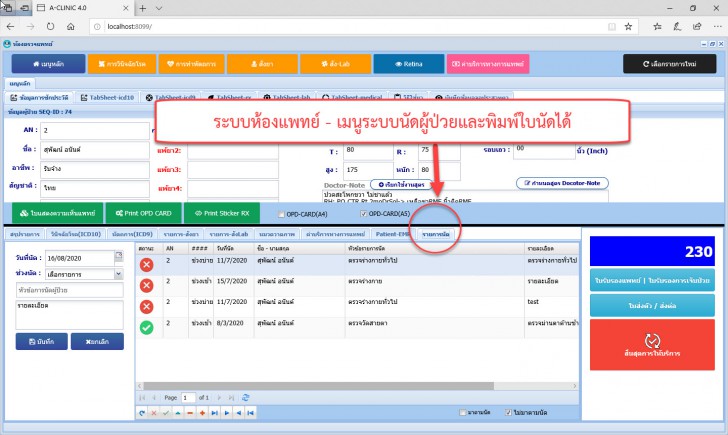Click the red end service button
The width and height of the screenshot is (728, 435).
click(x=652, y=344)
